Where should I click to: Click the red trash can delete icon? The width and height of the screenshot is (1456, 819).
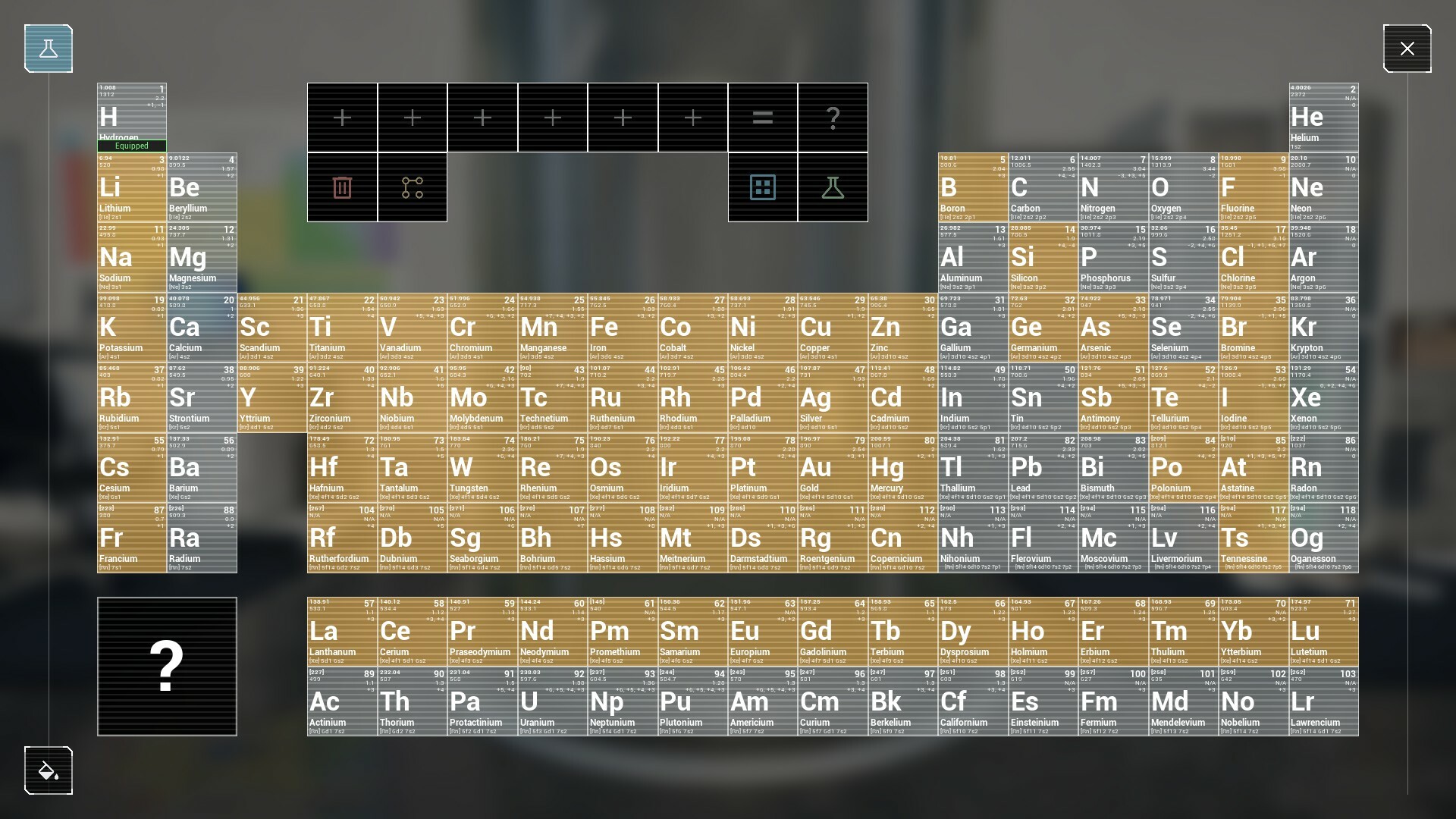342,187
